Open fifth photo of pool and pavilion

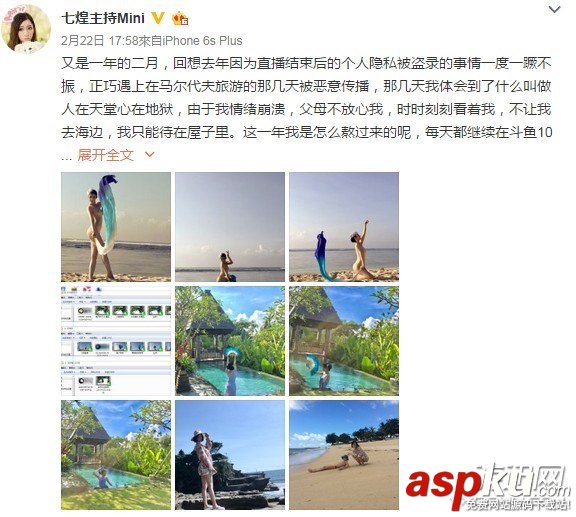230,341
